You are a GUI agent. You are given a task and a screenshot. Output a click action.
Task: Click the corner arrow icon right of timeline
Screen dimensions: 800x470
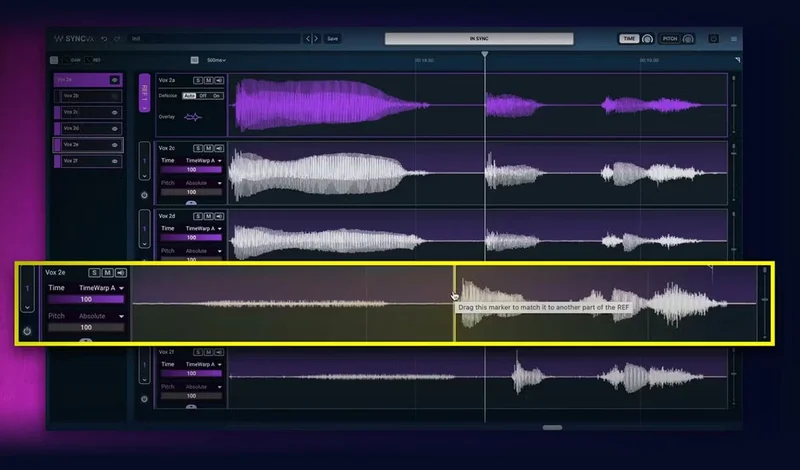coord(737,60)
